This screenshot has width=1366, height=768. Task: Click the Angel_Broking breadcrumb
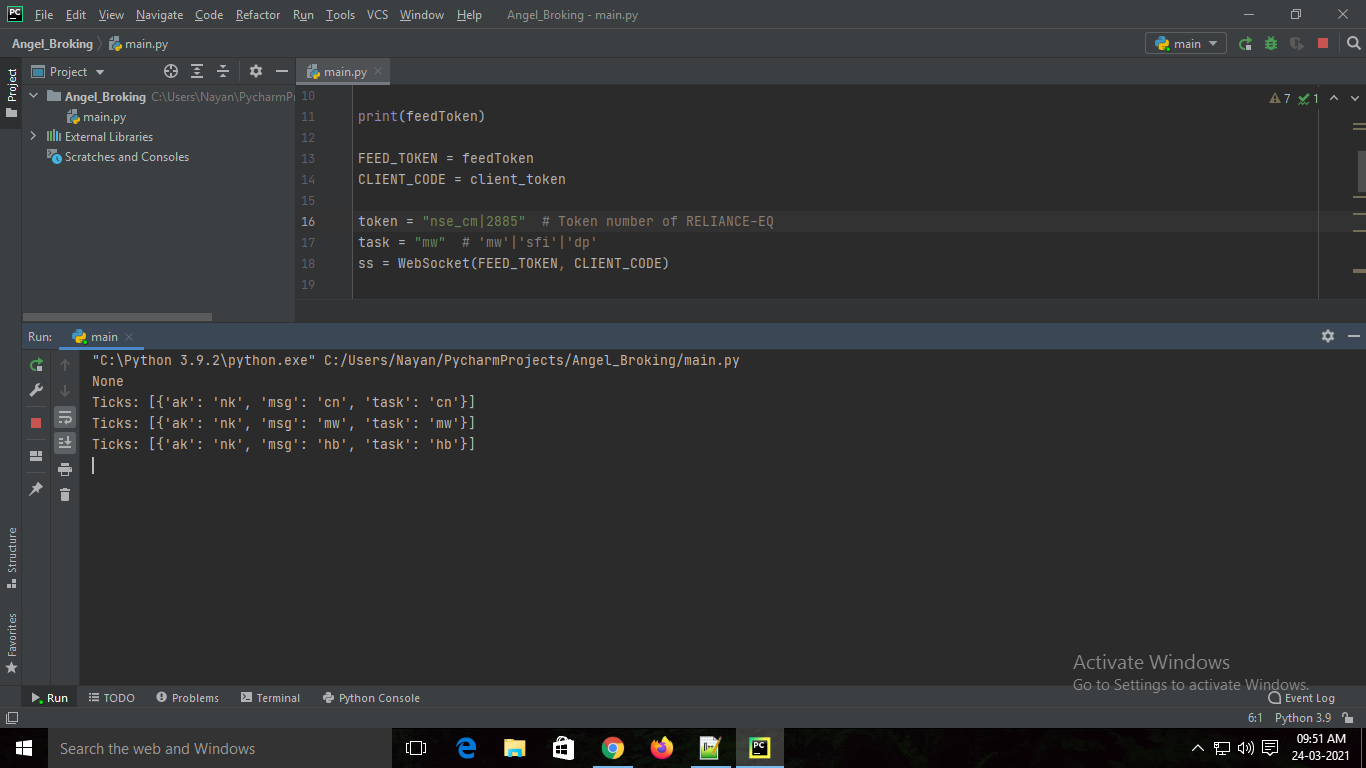point(52,43)
